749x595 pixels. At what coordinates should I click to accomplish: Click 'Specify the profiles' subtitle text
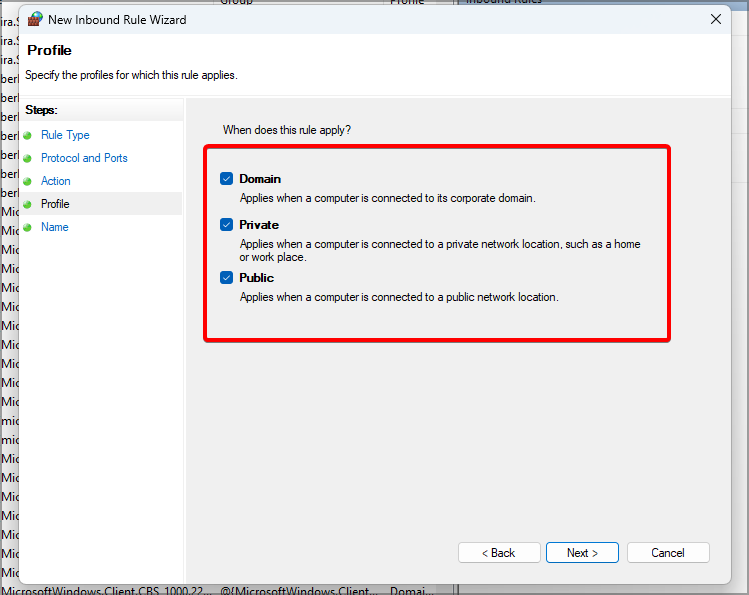(x=131, y=75)
